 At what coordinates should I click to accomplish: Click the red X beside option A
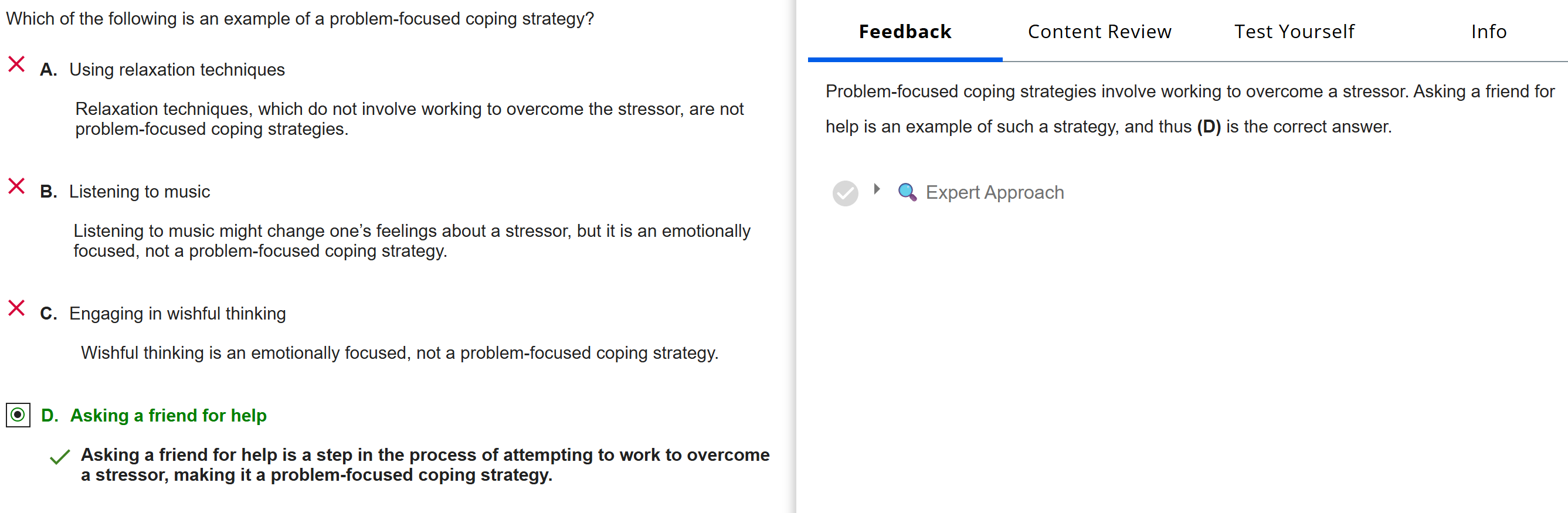pyautogui.click(x=16, y=64)
